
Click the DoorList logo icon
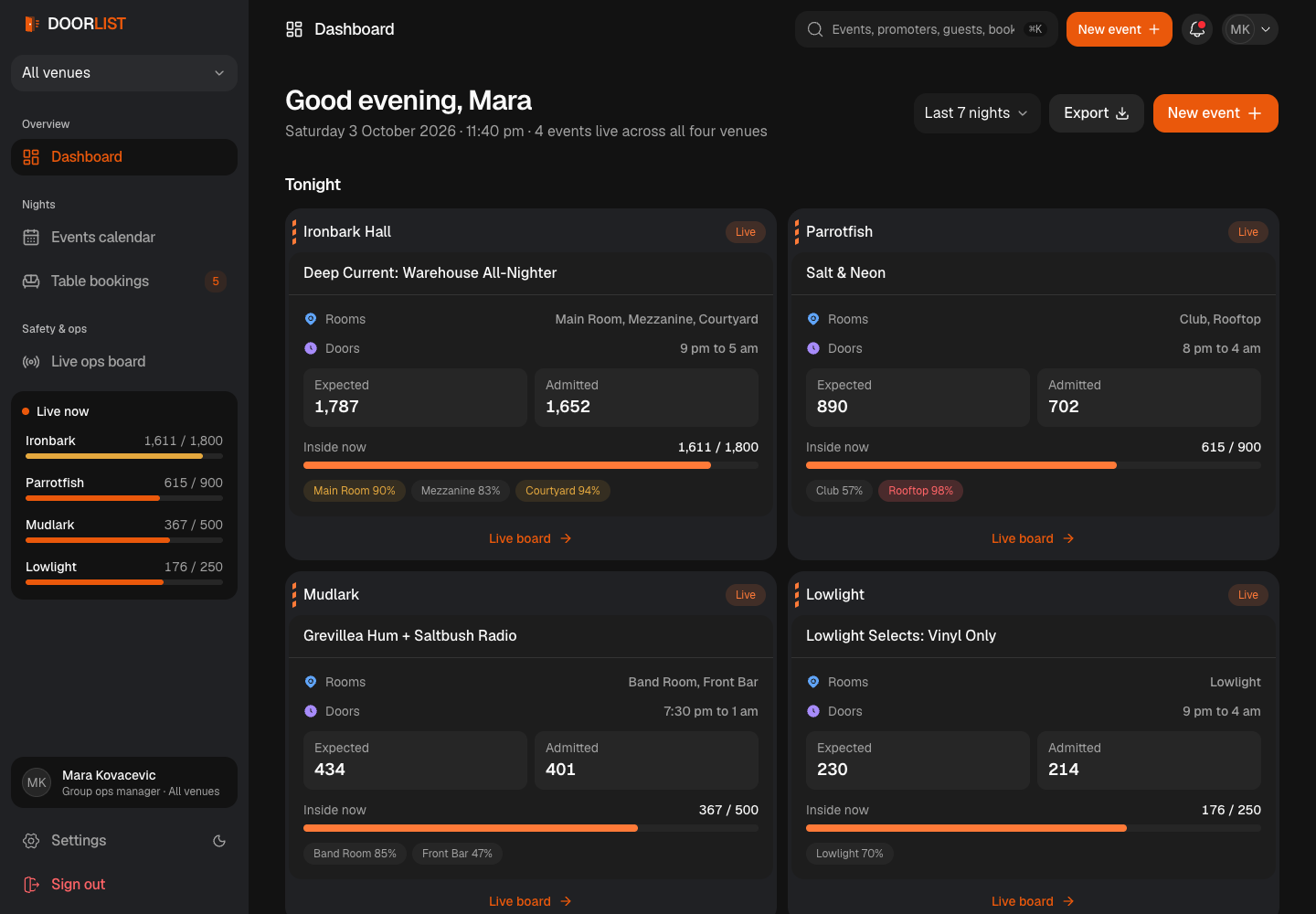pos(31,24)
